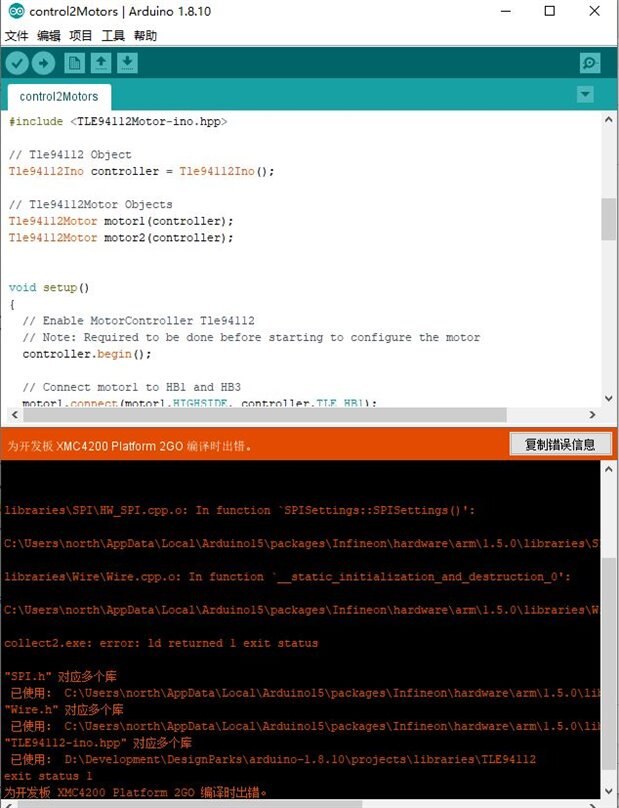Click the controller.begin(); line
Screen dimensions: 619x808
click(x=87, y=354)
